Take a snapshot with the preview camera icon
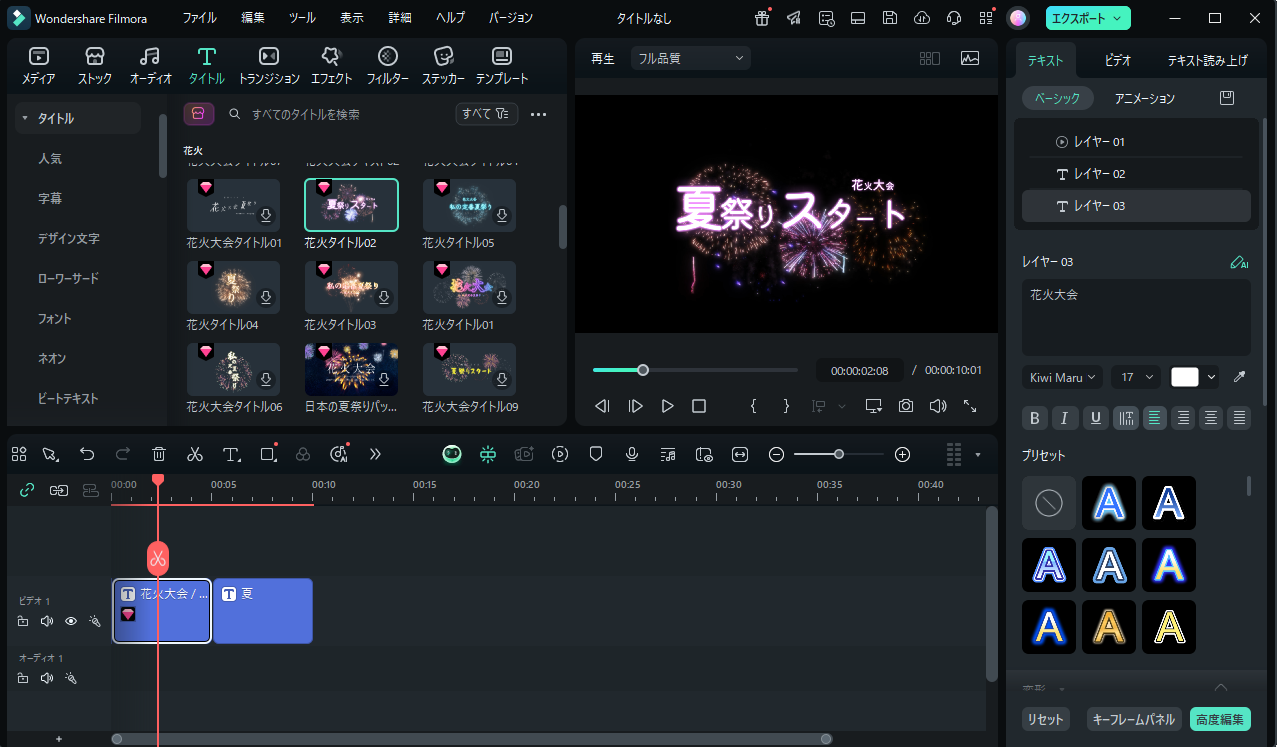 906,406
